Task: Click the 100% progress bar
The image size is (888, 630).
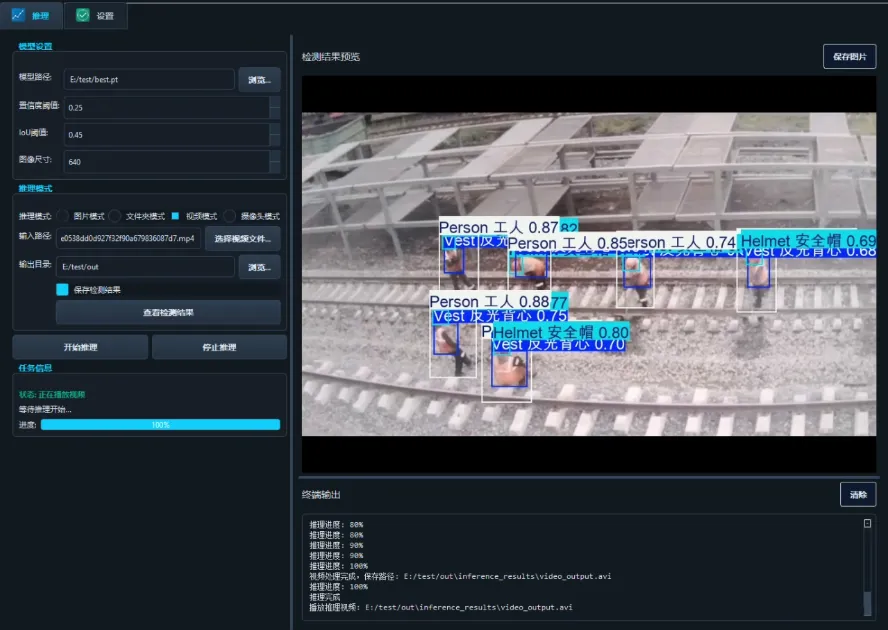Action: click(x=160, y=424)
